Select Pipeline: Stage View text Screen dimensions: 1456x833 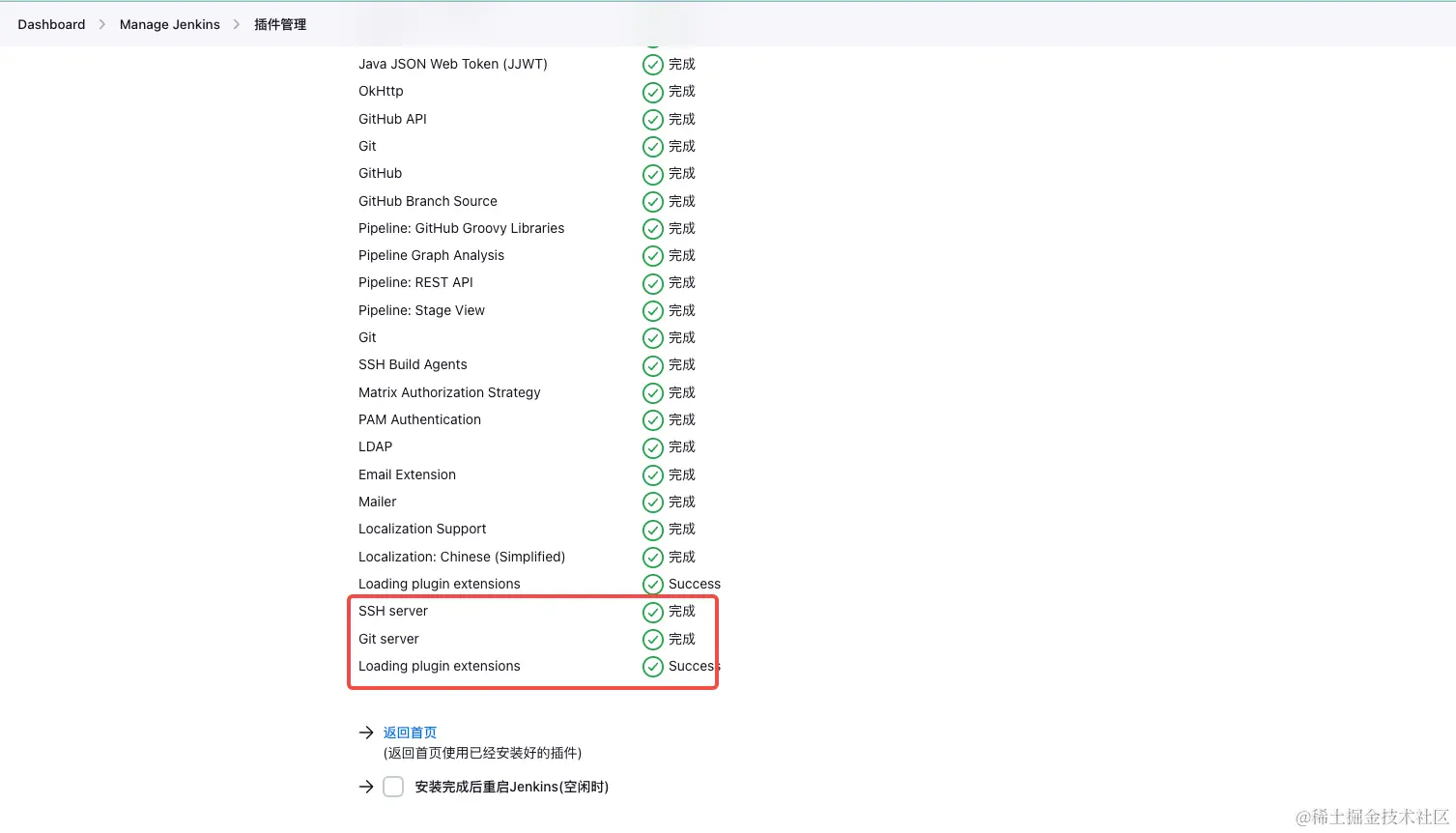[421, 310]
